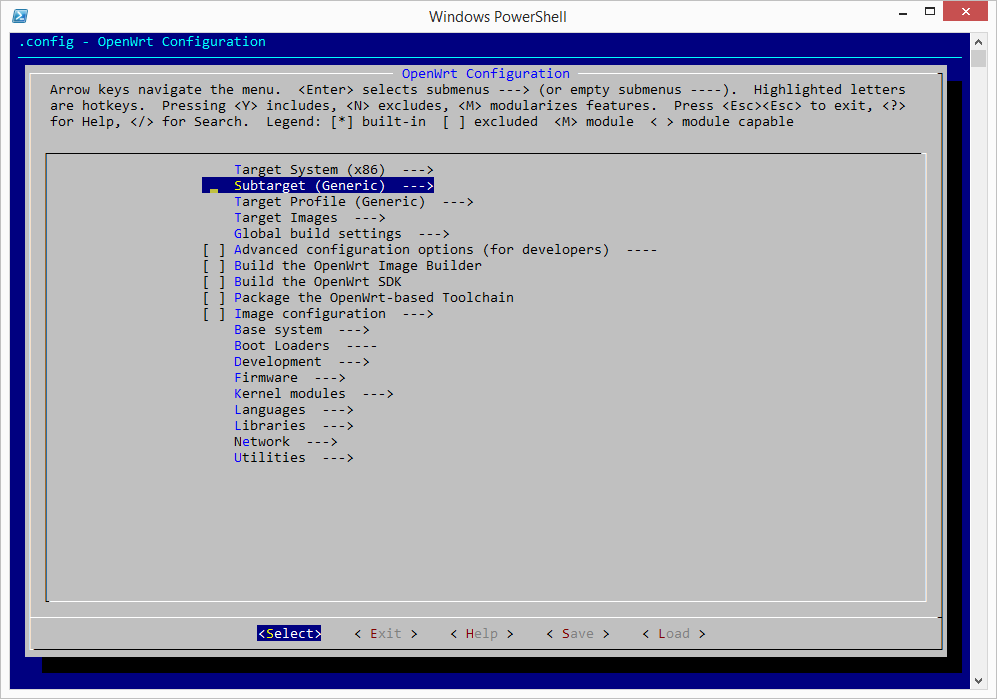The image size is (997, 699).
Task: Click the PowerShell icon in the title bar
Action: tap(20, 16)
